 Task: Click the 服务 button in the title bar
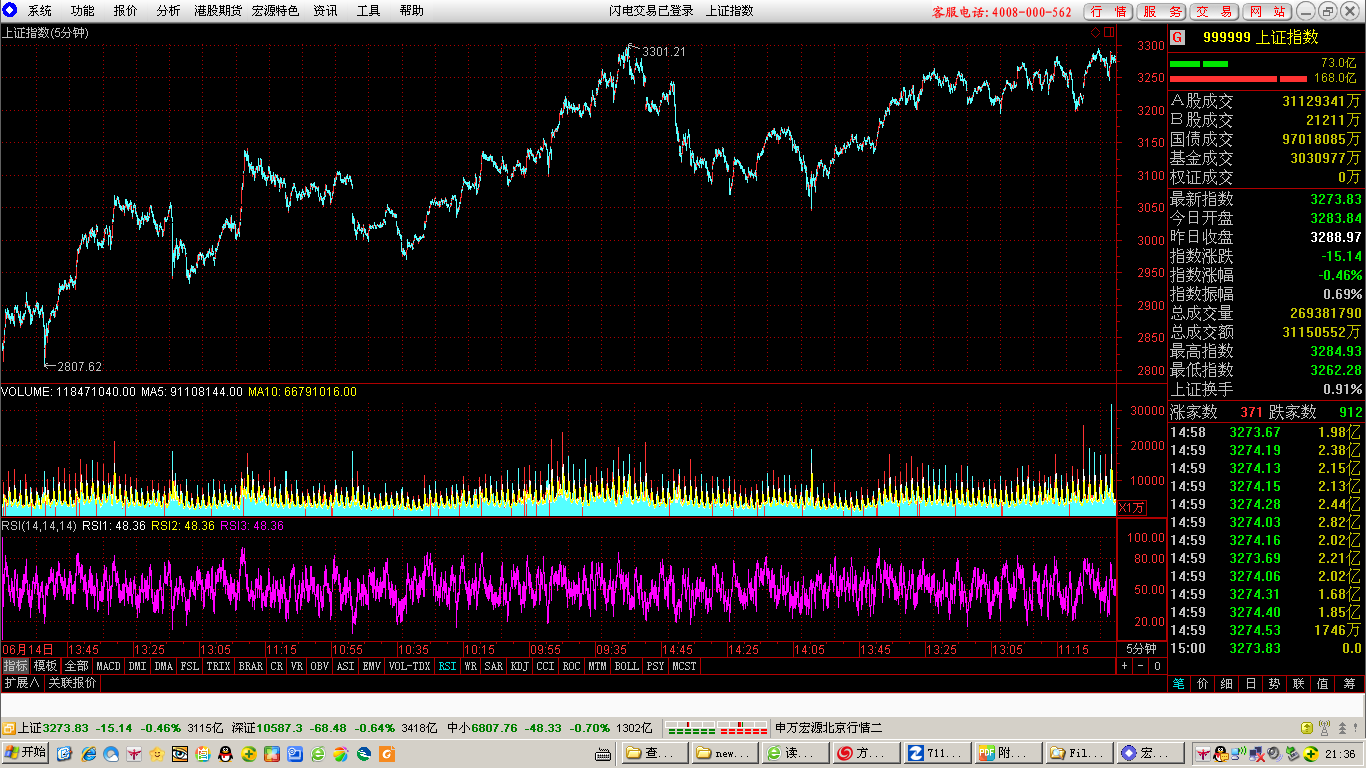tap(1163, 11)
